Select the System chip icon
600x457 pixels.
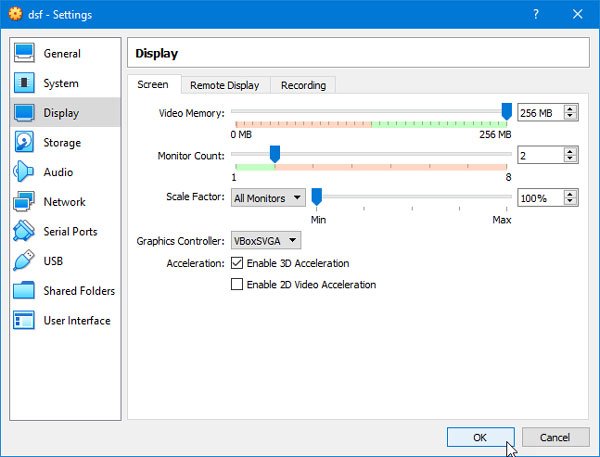click(x=25, y=83)
